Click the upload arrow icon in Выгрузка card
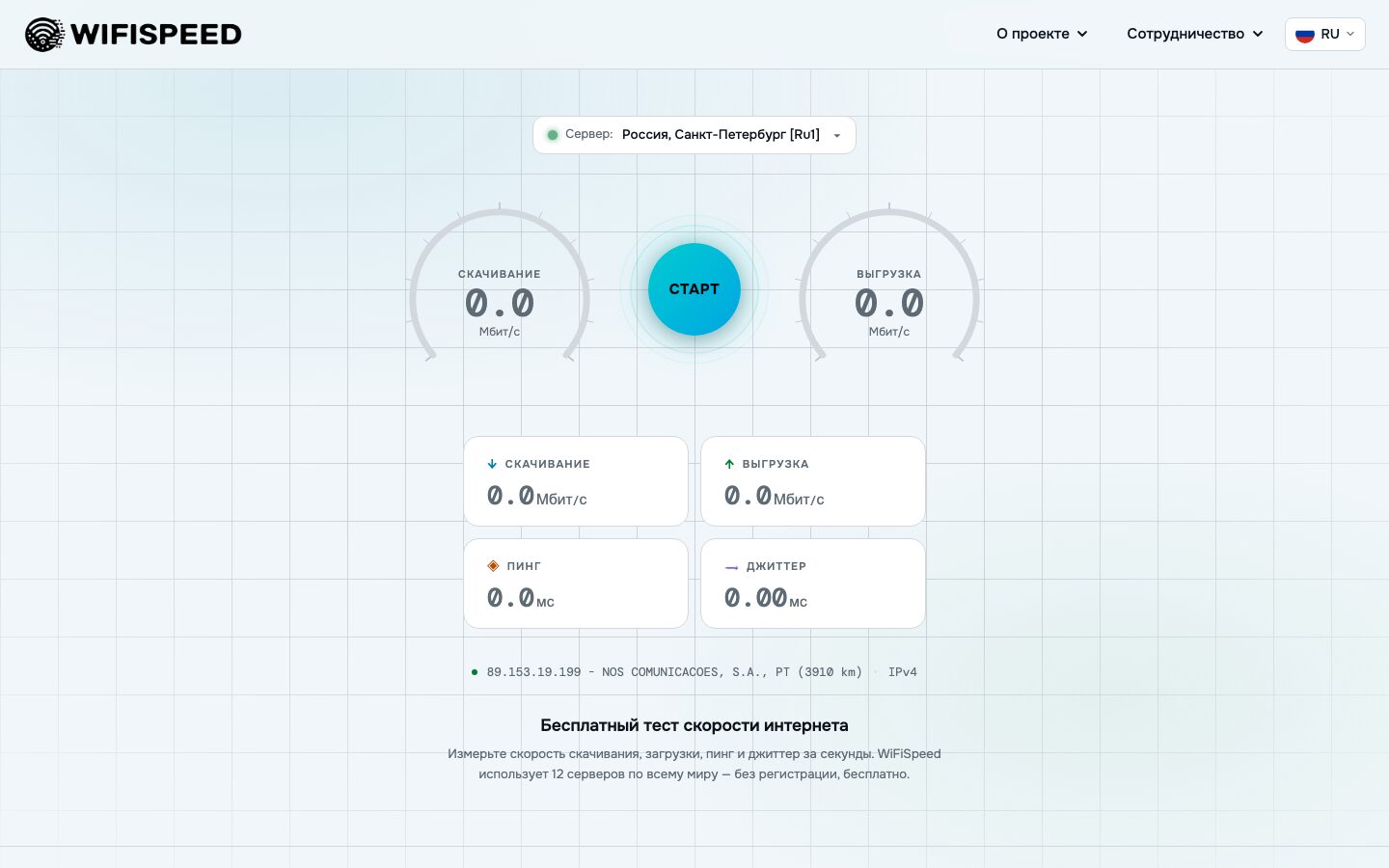 729,464
